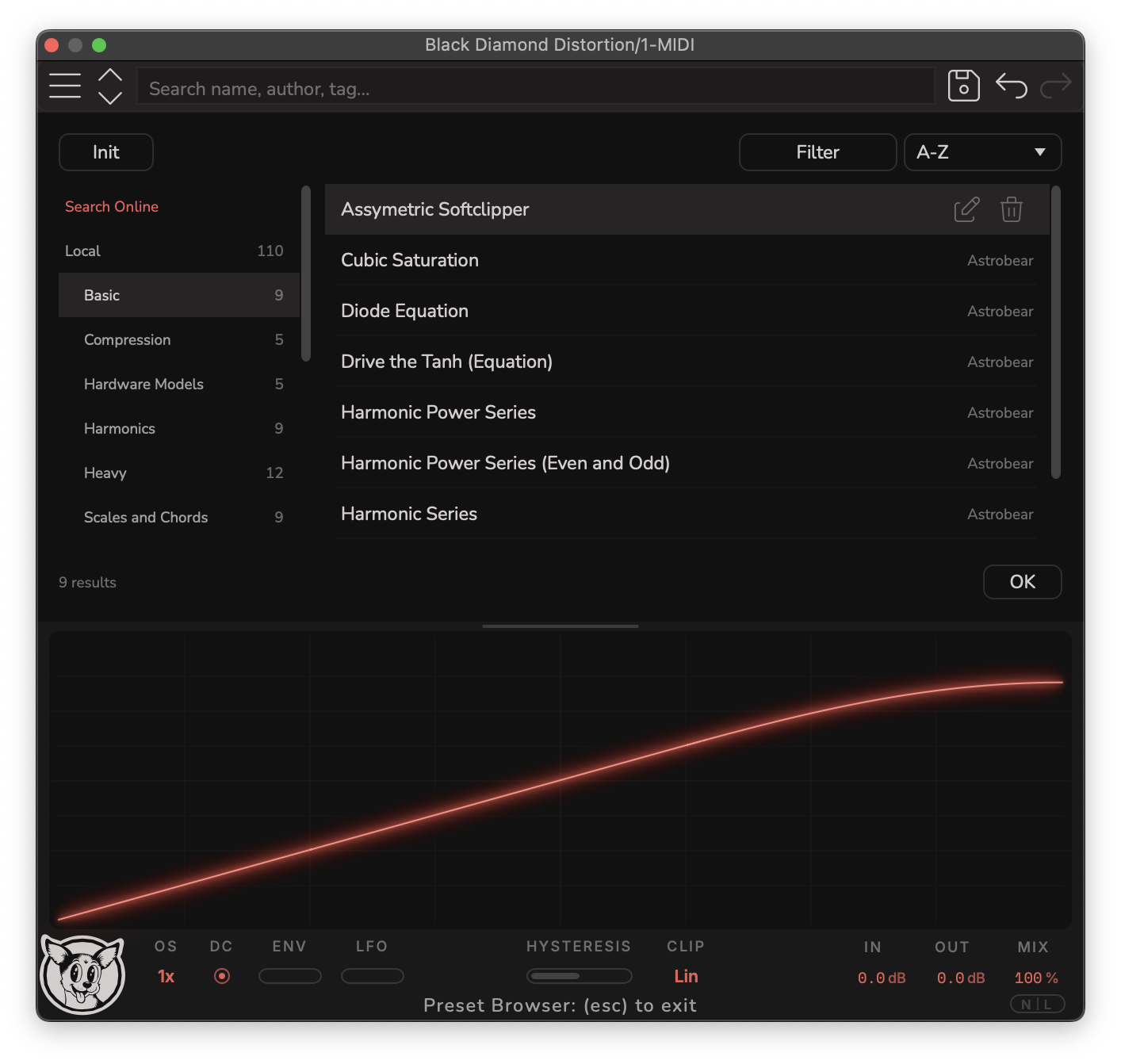This screenshot has height=1064, width=1121.
Task: Focus the preset search field
Action: tap(536, 86)
